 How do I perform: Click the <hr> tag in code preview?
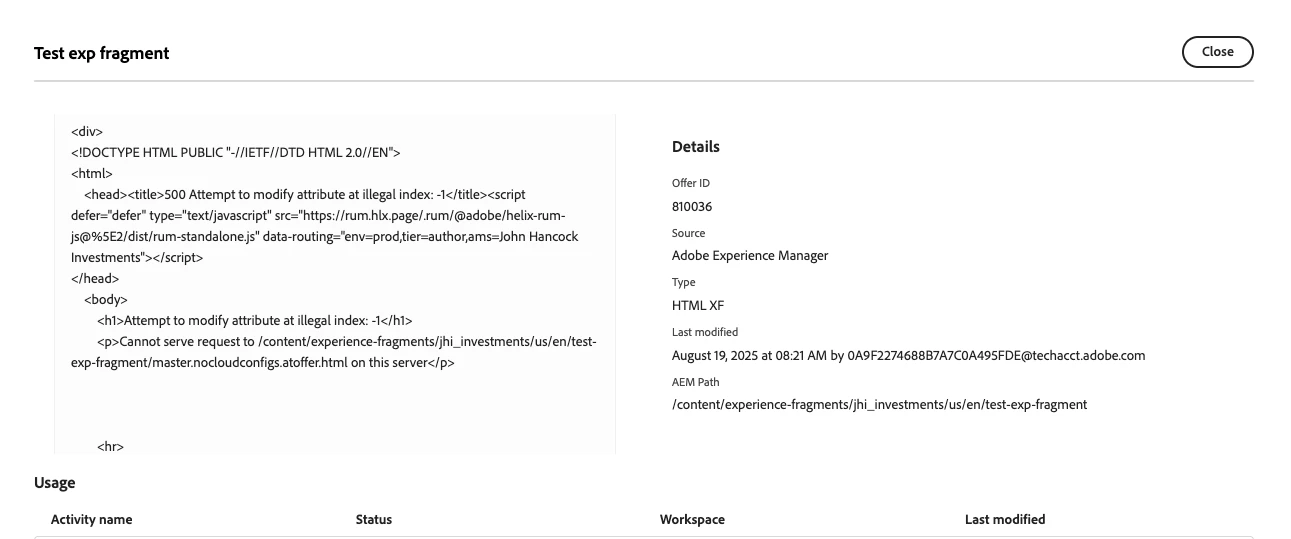[111, 446]
